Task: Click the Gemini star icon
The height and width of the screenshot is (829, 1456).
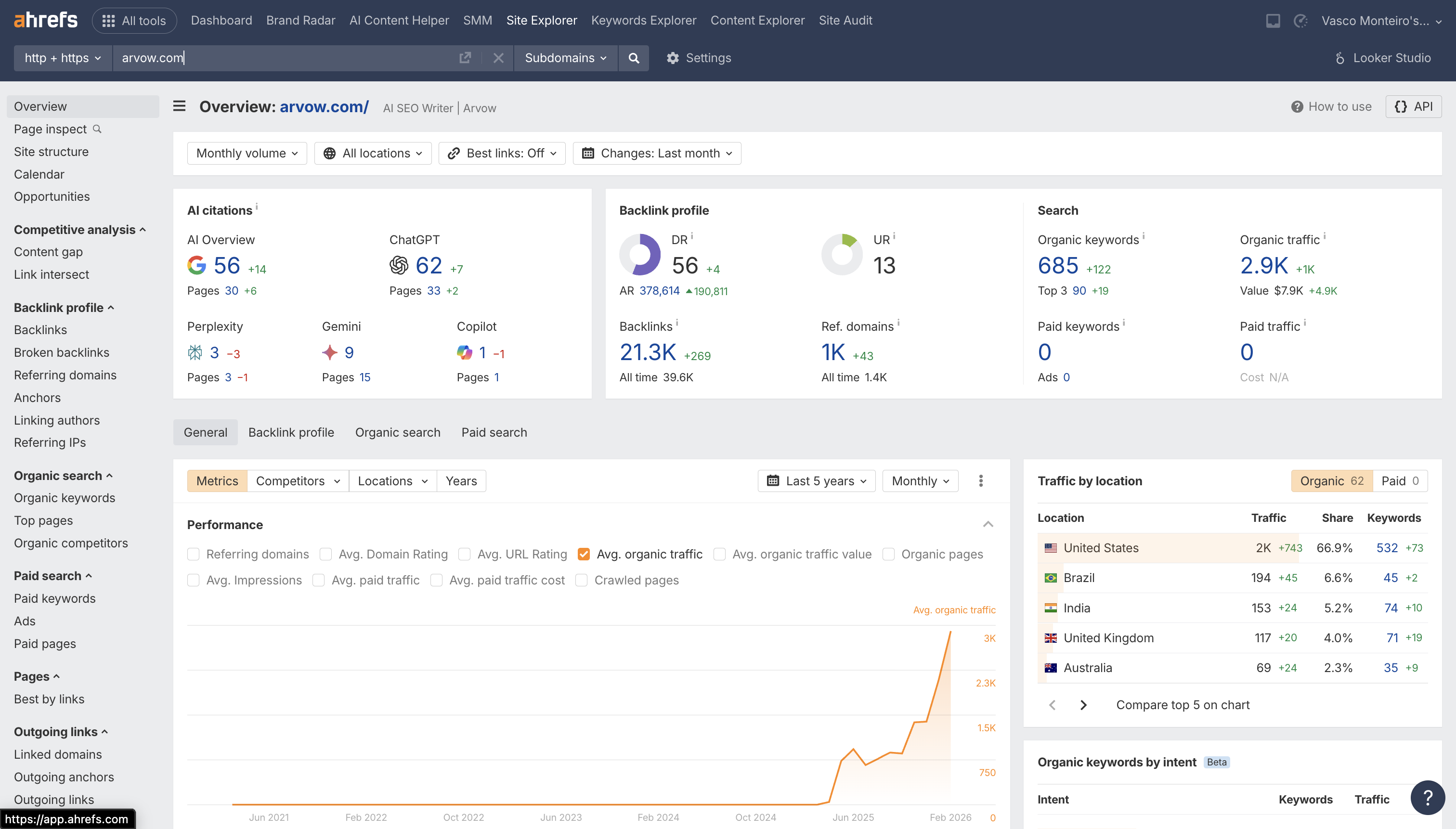Action: coord(330,352)
